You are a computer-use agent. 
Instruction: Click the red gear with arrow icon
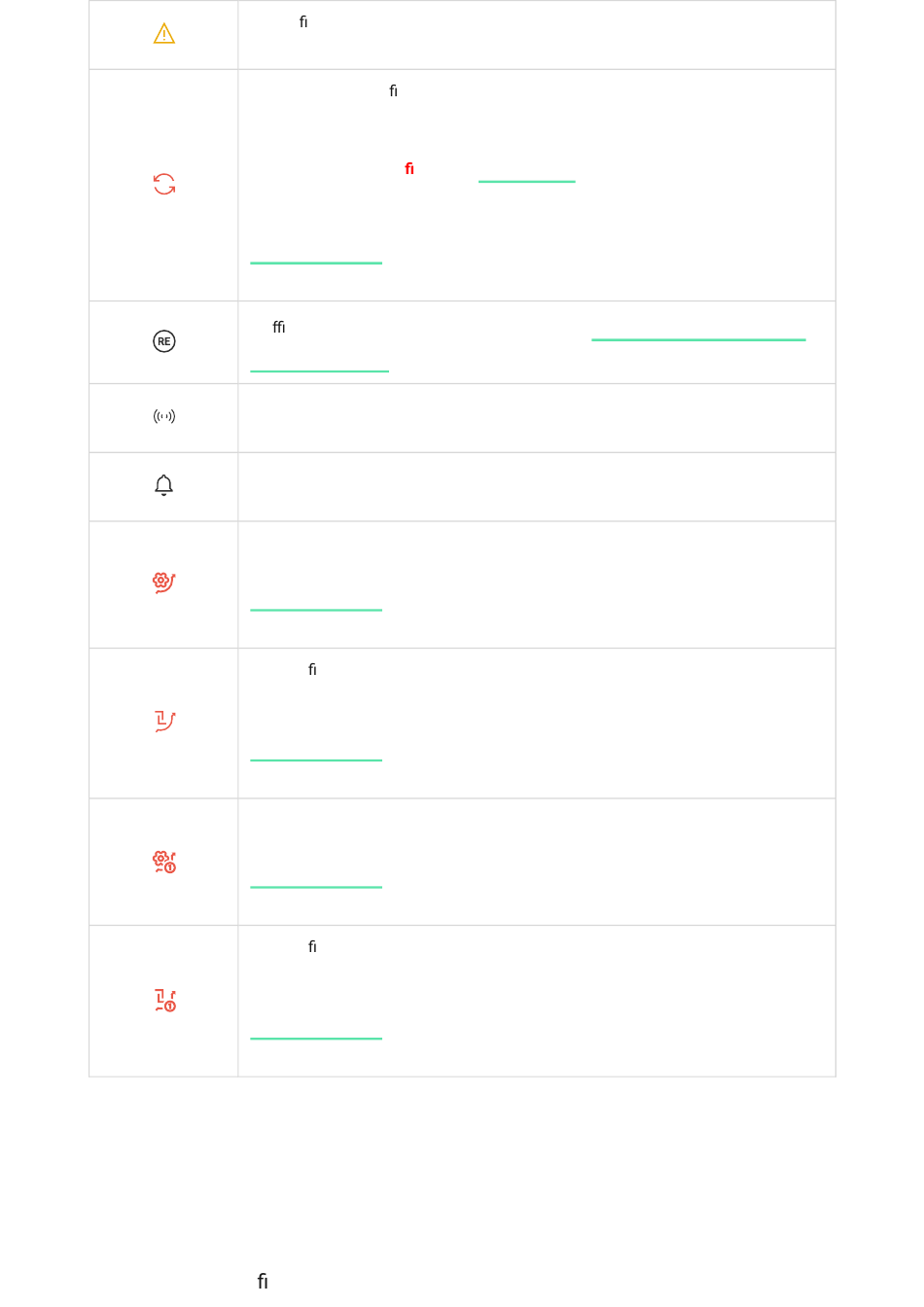[164, 583]
